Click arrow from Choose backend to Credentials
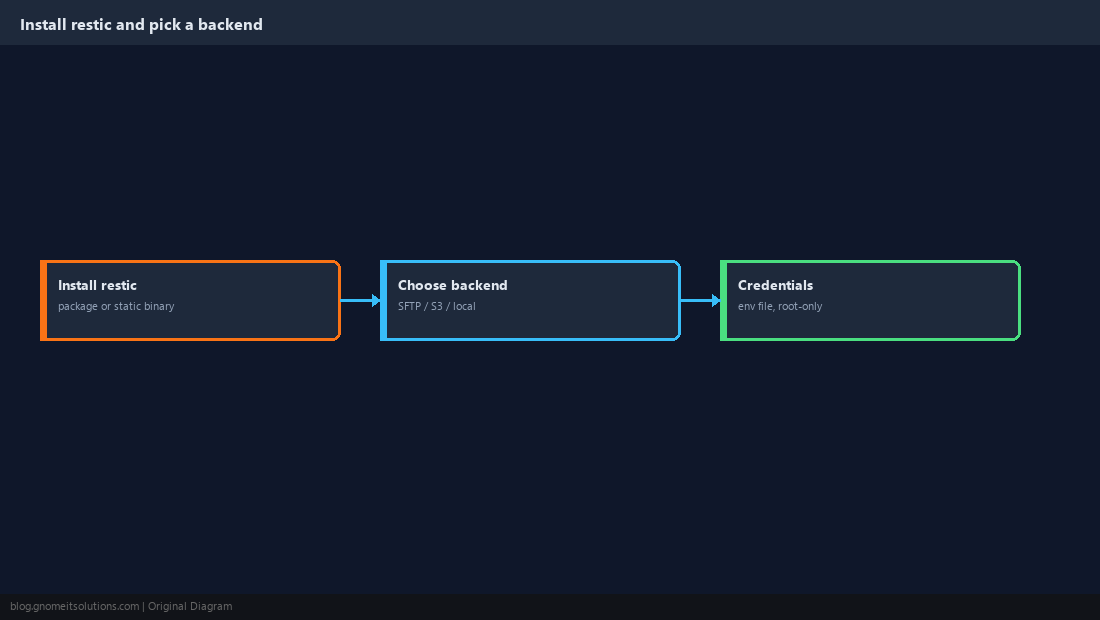This screenshot has height=620, width=1100. point(701,301)
